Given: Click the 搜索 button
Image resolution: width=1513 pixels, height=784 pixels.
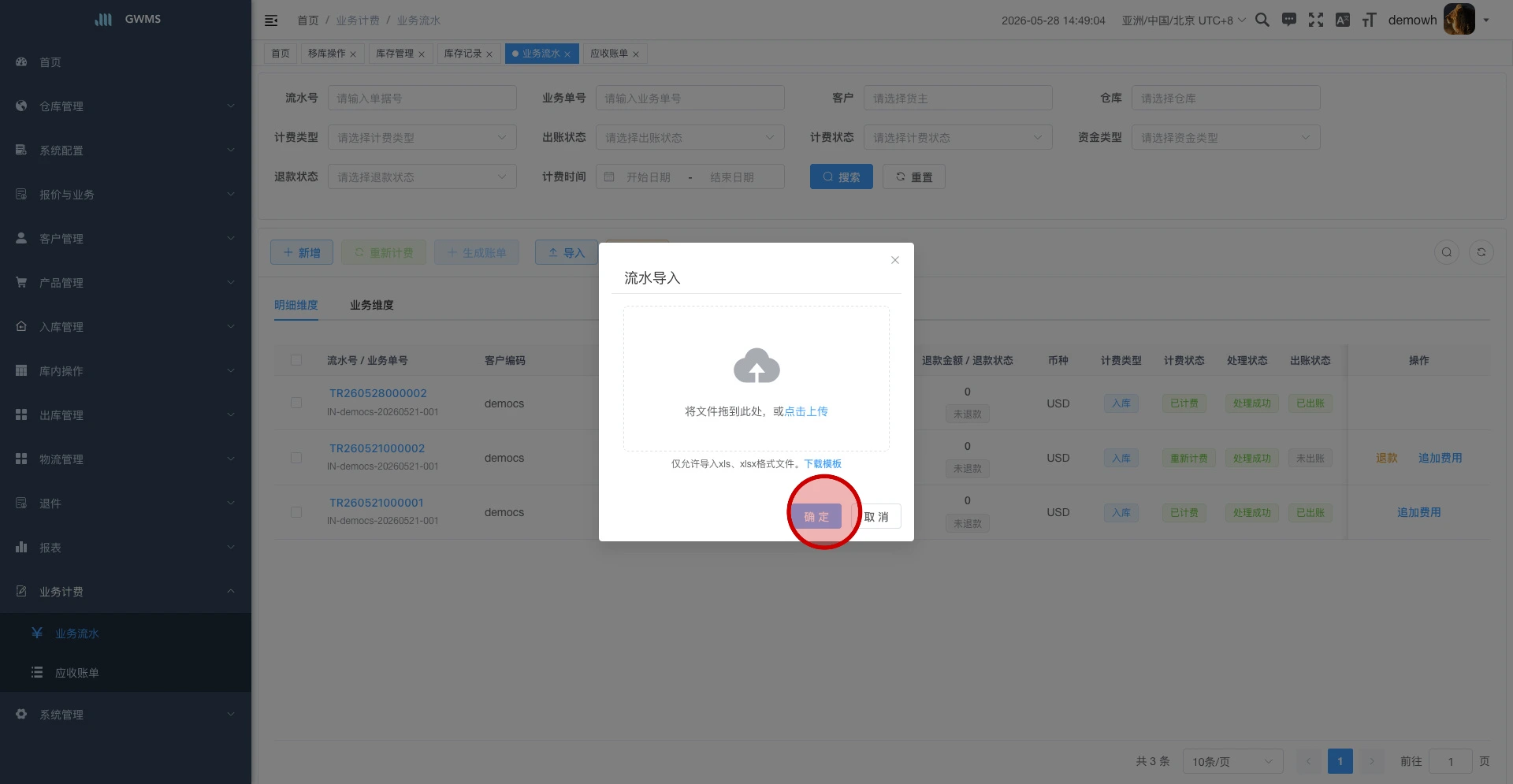Looking at the screenshot, I should (x=842, y=176).
